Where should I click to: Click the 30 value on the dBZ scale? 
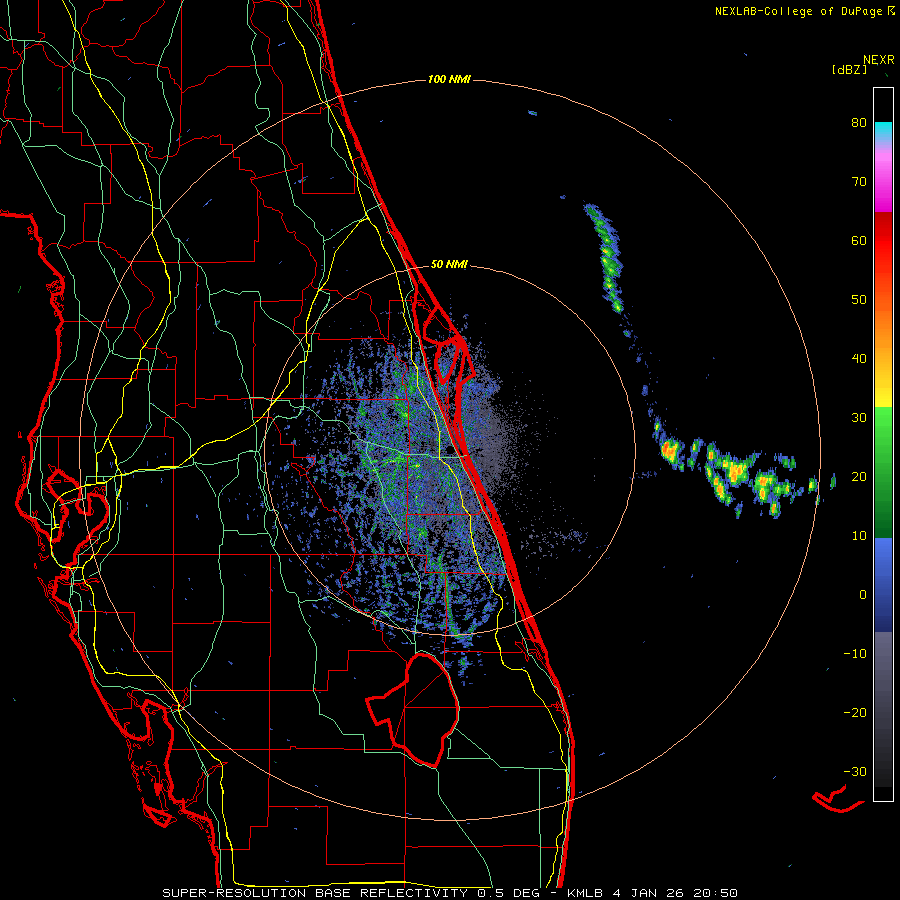pos(859,417)
